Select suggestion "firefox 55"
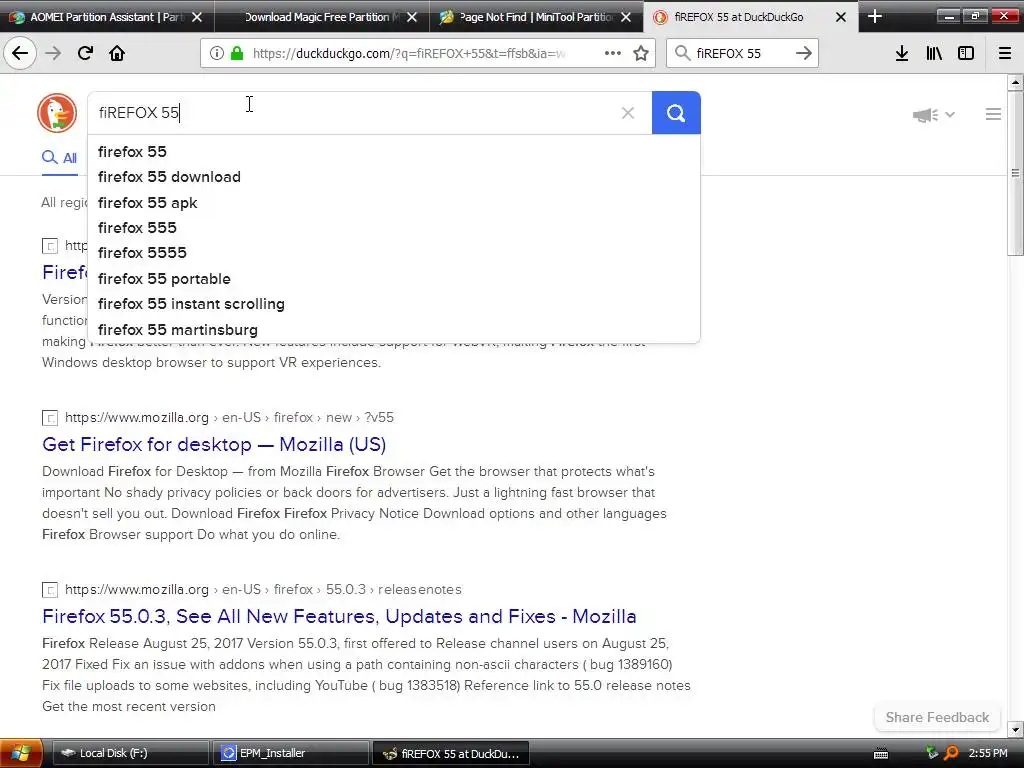The width and height of the screenshot is (1024, 768). click(394, 152)
